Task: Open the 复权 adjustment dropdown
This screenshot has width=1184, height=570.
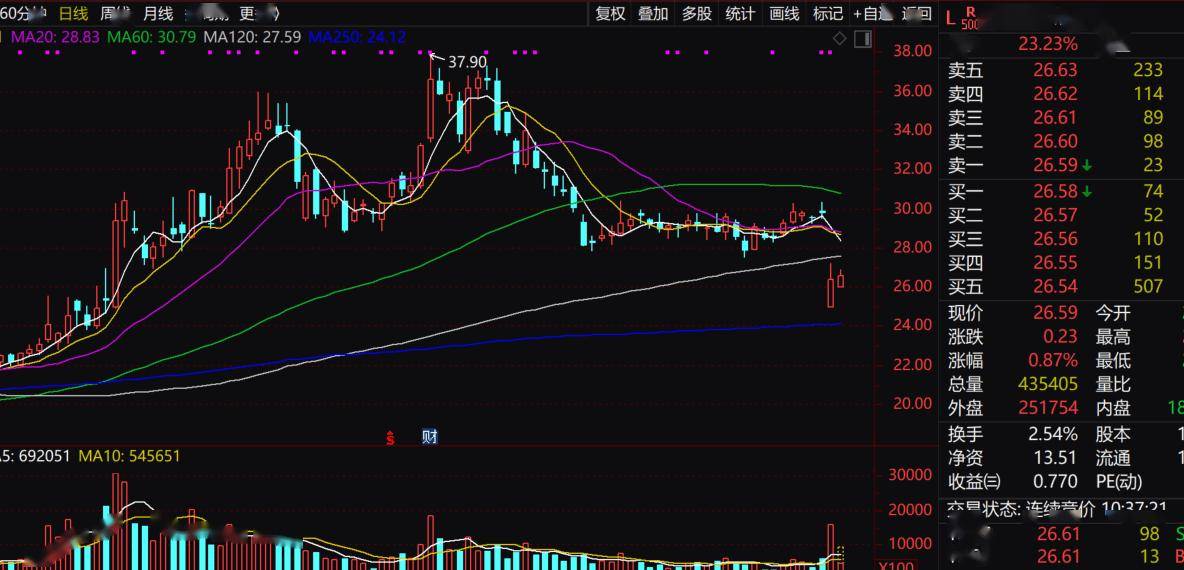Action: pos(610,13)
